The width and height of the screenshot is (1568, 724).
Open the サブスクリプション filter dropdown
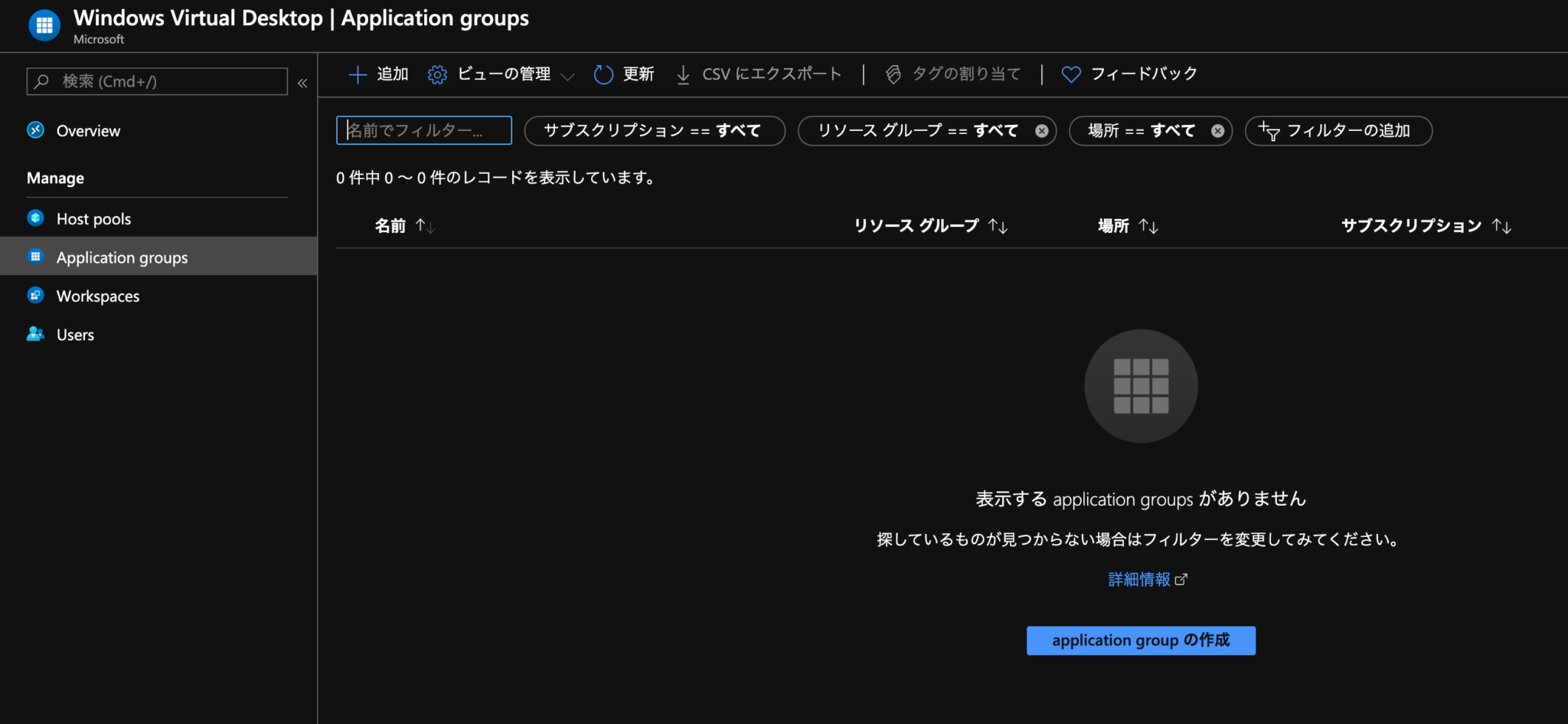(653, 130)
